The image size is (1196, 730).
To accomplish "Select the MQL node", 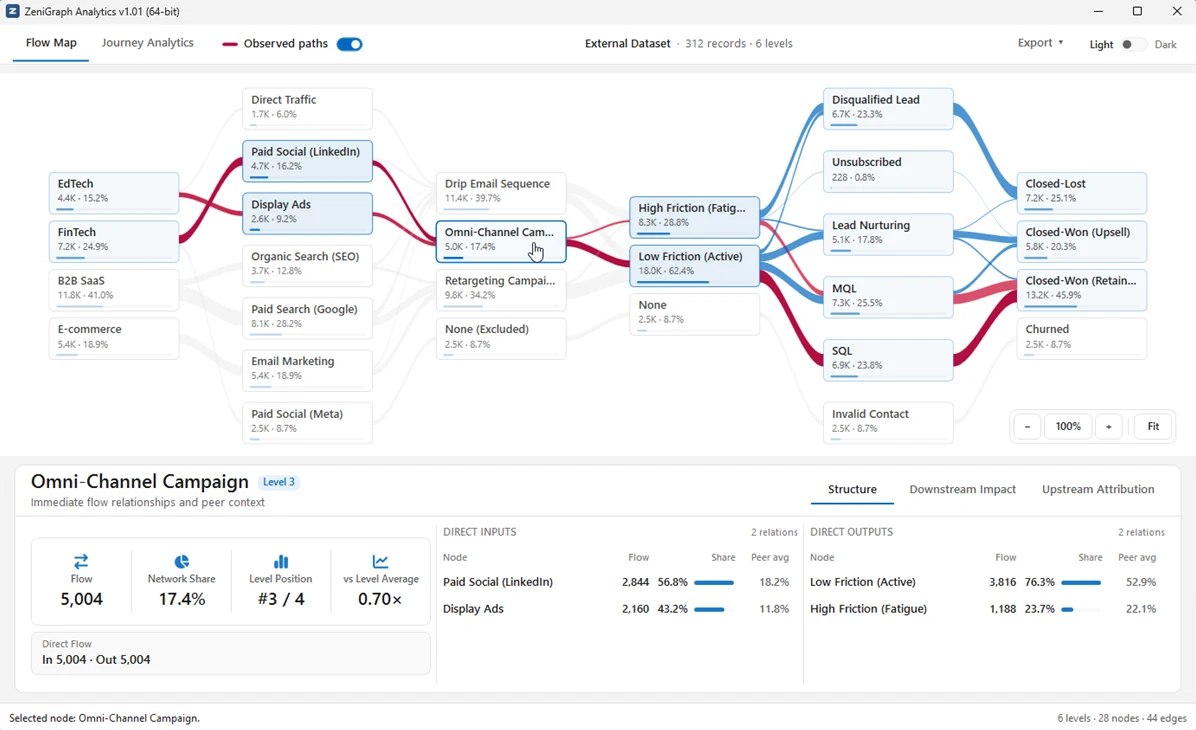I will tap(888, 297).
